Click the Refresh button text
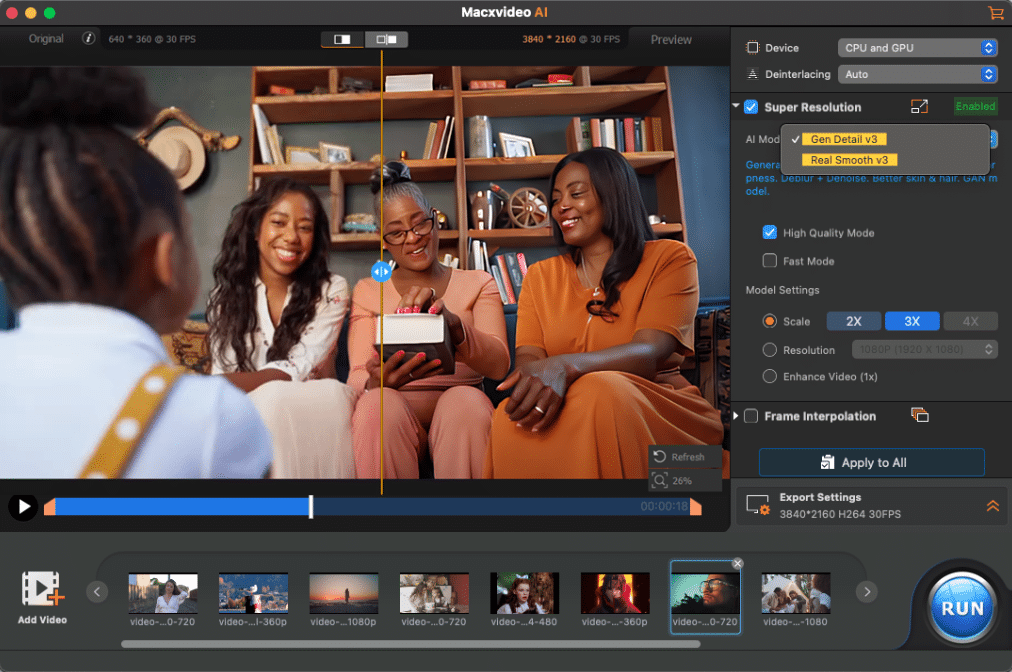The height and width of the screenshot is (672, 1012). click(687, 457)
